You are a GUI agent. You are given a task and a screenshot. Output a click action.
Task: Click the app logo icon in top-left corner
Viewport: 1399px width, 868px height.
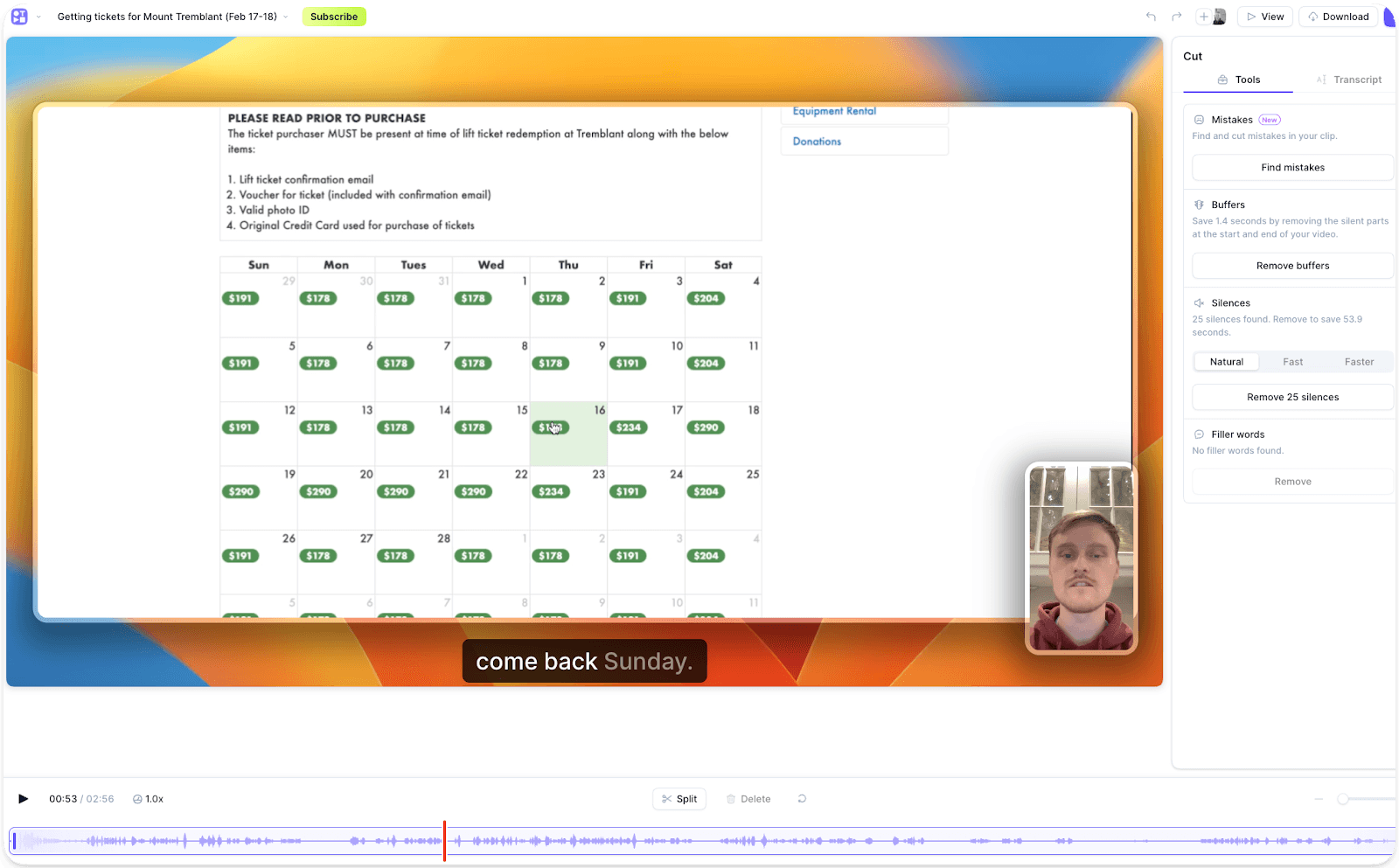coord(18,16)
